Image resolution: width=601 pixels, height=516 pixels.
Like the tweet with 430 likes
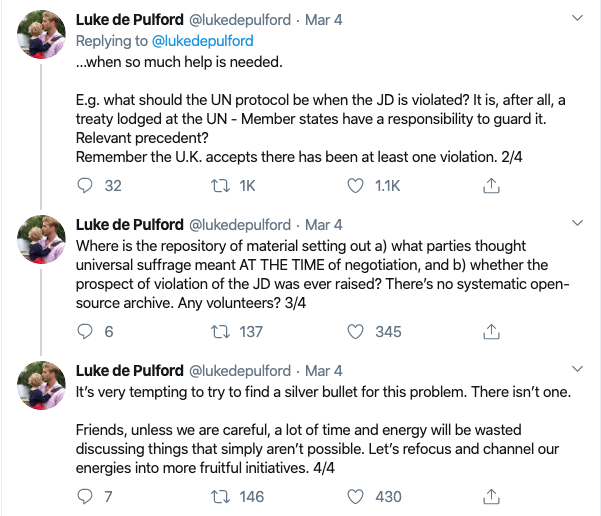[355, 496]
